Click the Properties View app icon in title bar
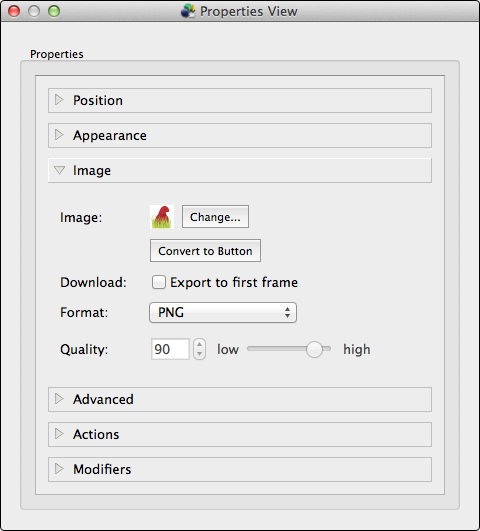The width and height of the screenshot is (480, 531). (x=188, y=11)
